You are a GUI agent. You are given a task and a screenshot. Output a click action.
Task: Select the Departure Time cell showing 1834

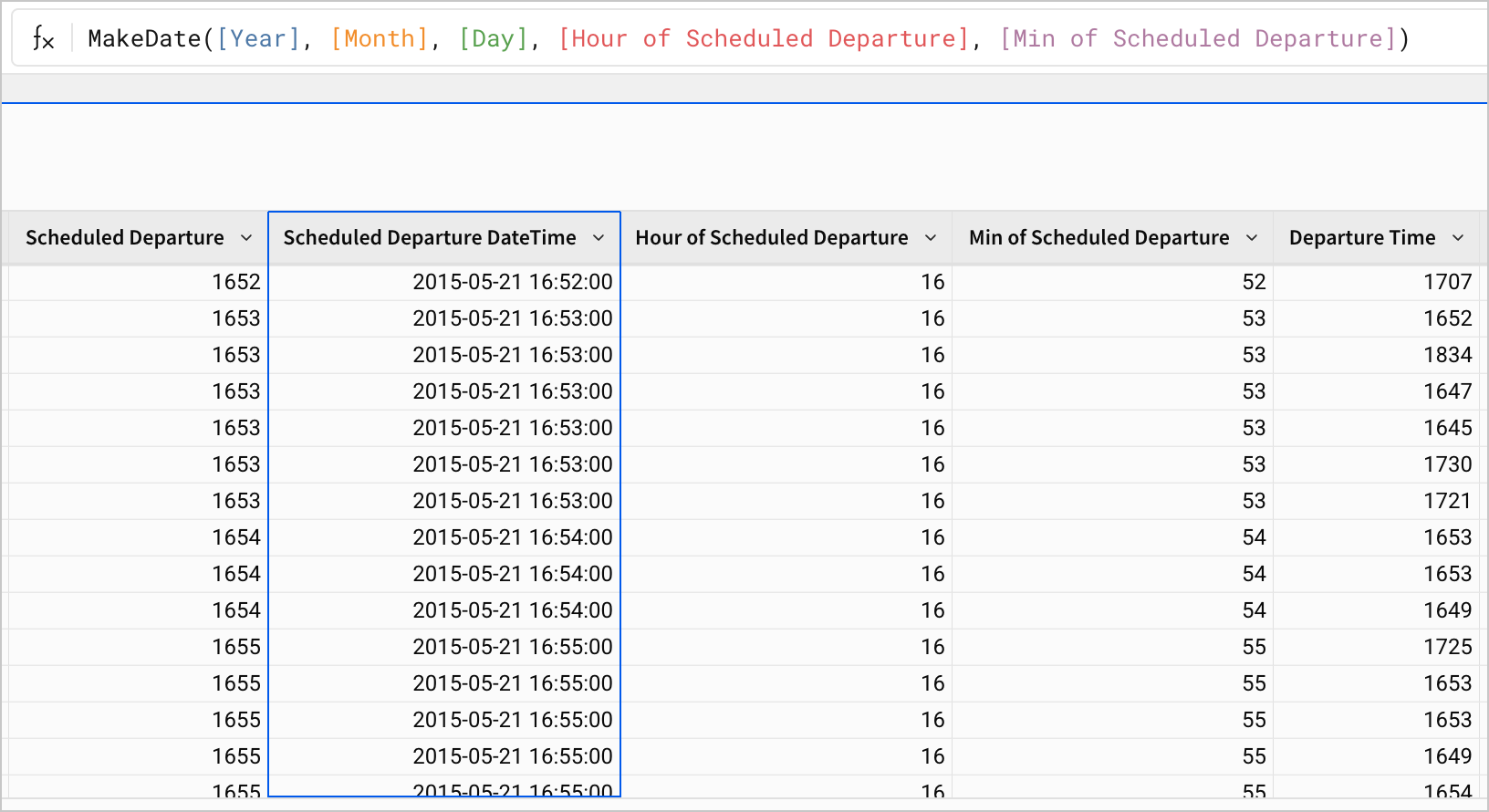[1447, 355]
